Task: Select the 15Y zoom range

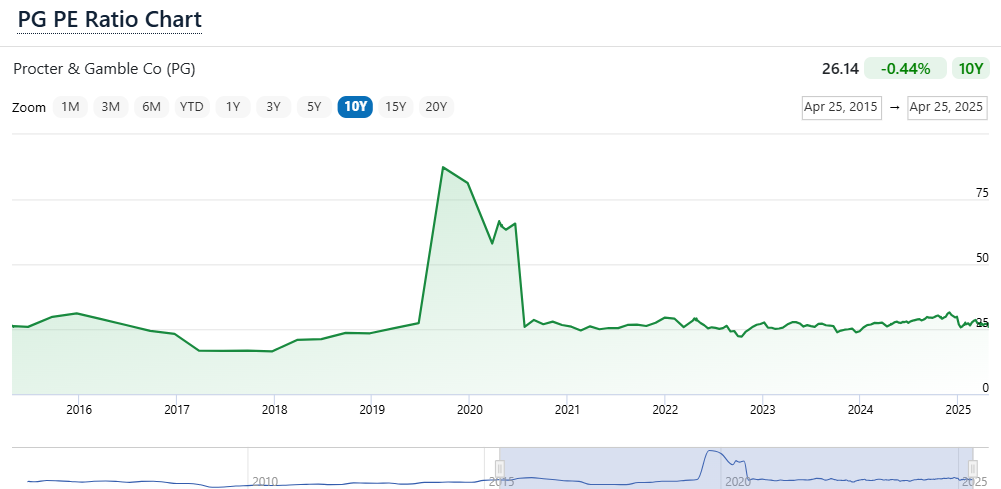Action: pyautogui.click(x=396, y=107)
